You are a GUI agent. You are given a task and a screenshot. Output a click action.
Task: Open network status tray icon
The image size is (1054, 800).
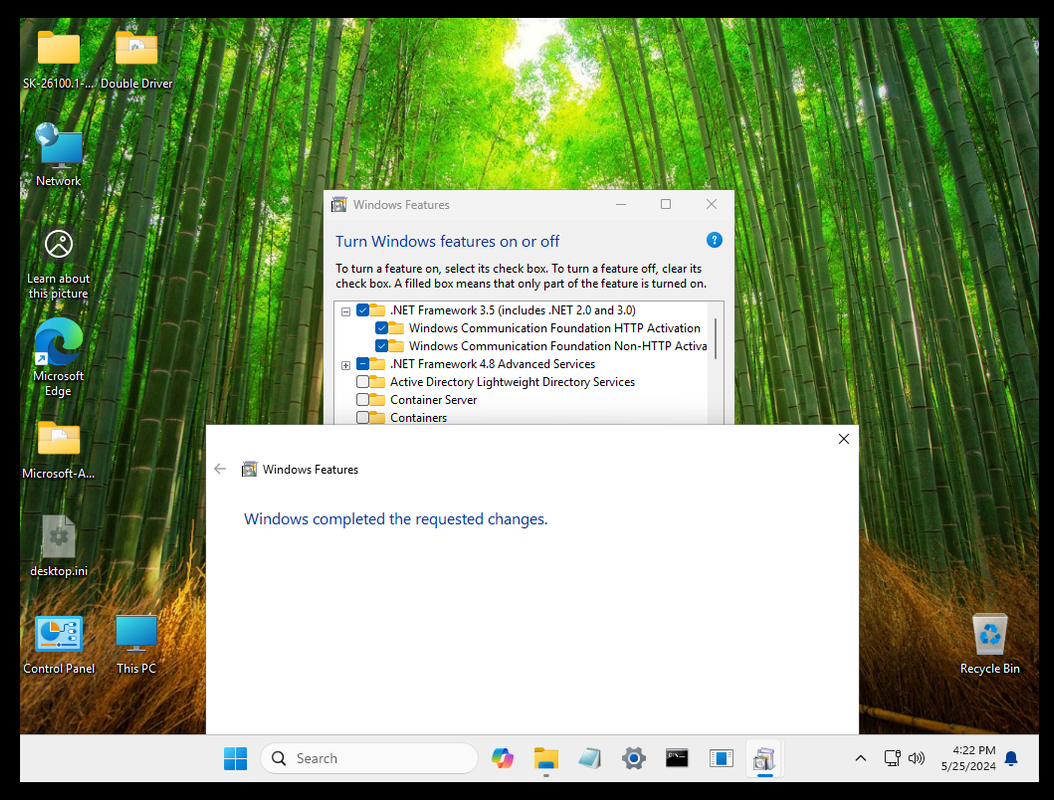[892, 758]
